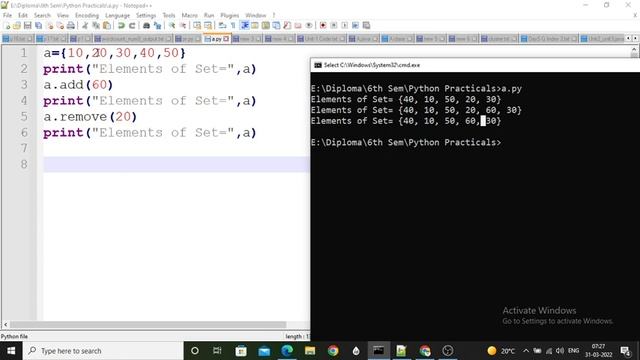Open the Language menu
The image size is (640, 360).
[x=118, y=15]
